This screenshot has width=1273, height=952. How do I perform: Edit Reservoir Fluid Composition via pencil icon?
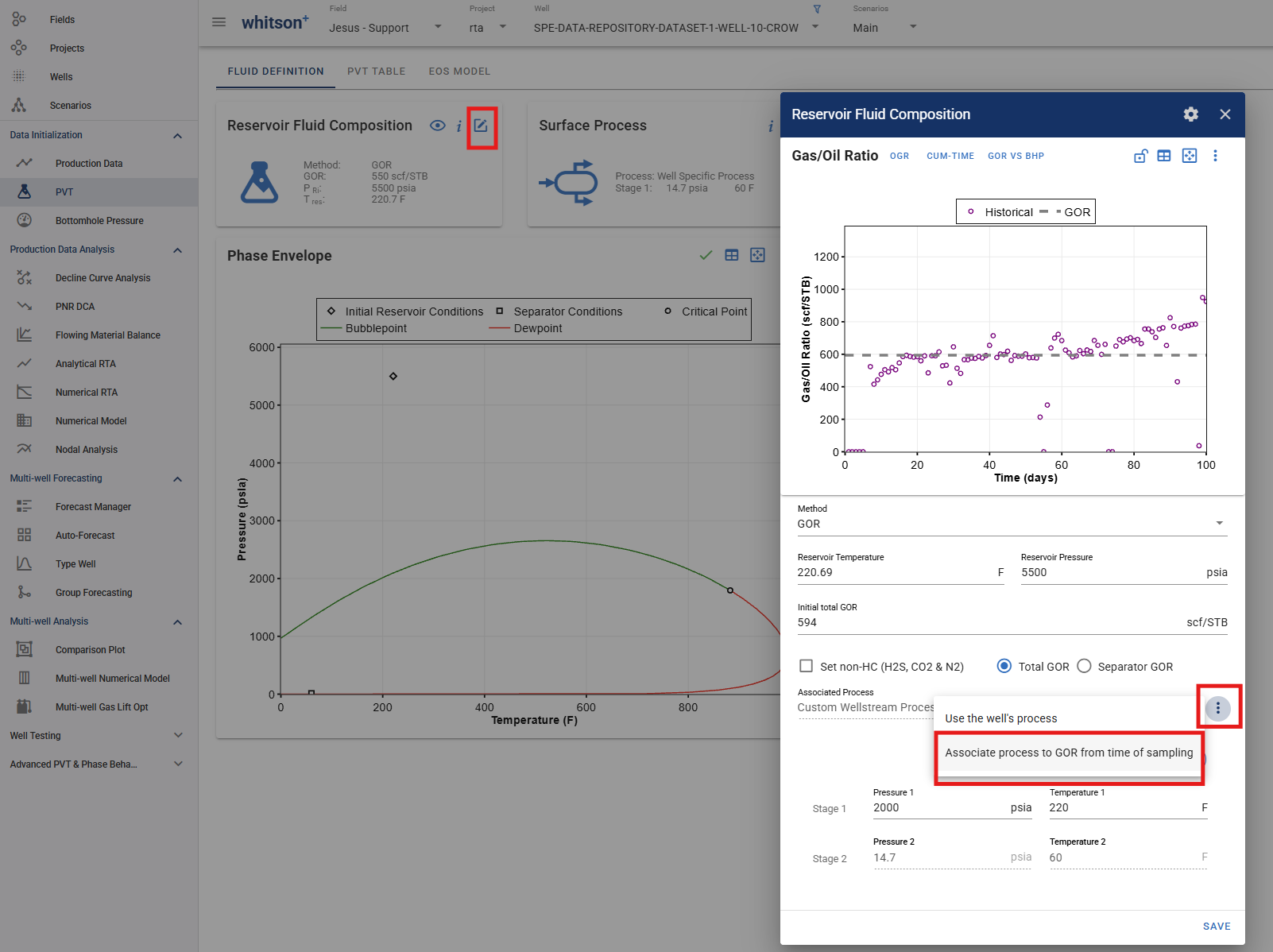[481, 126]
